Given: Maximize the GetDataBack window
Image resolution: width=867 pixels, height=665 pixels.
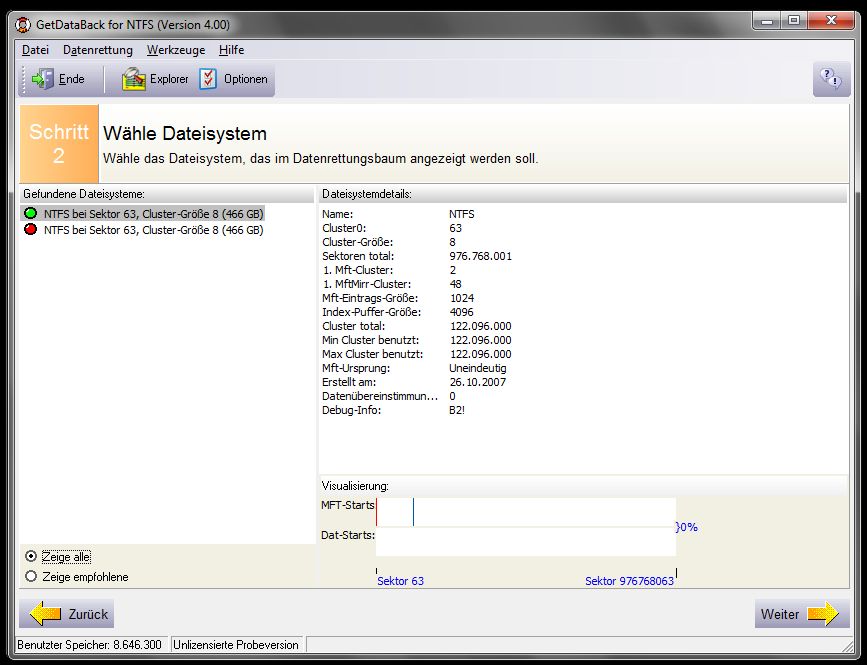Looking at the screenshot, I should pos(794,21).
